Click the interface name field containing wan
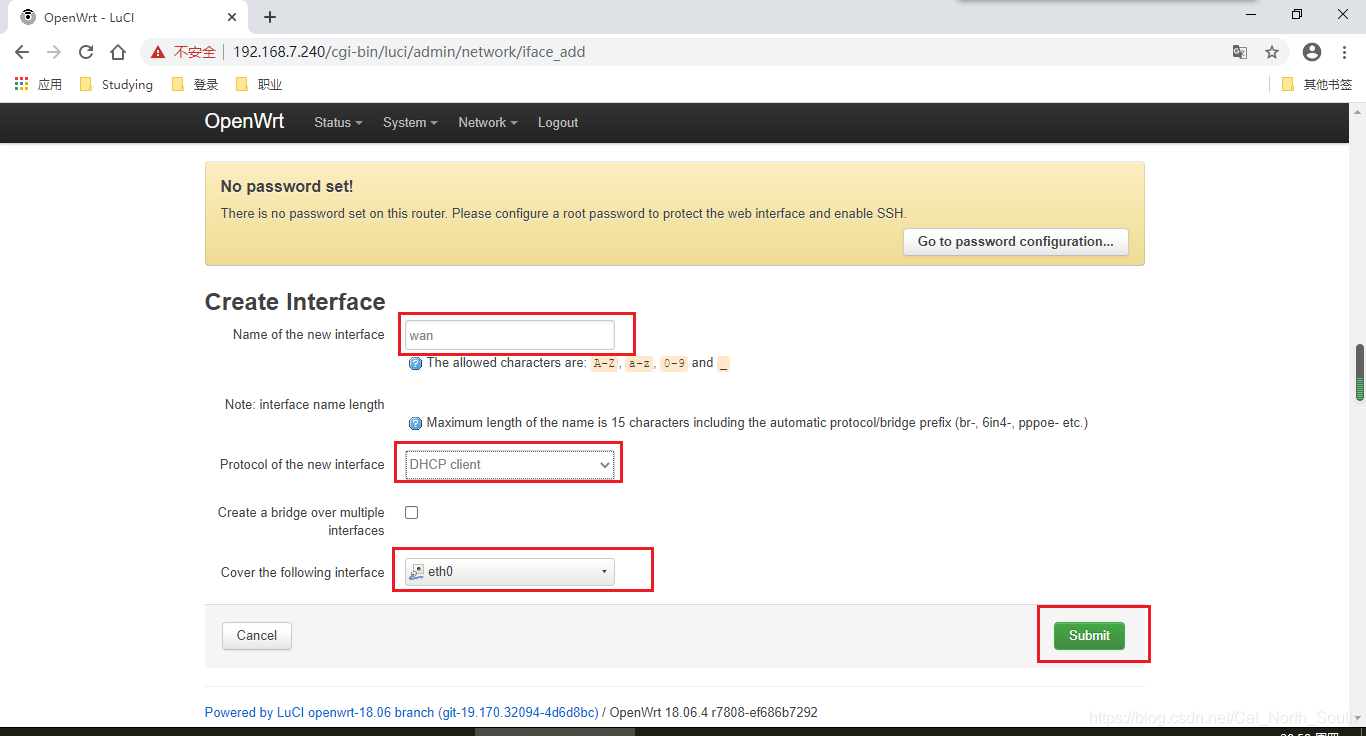 point(509,335)
